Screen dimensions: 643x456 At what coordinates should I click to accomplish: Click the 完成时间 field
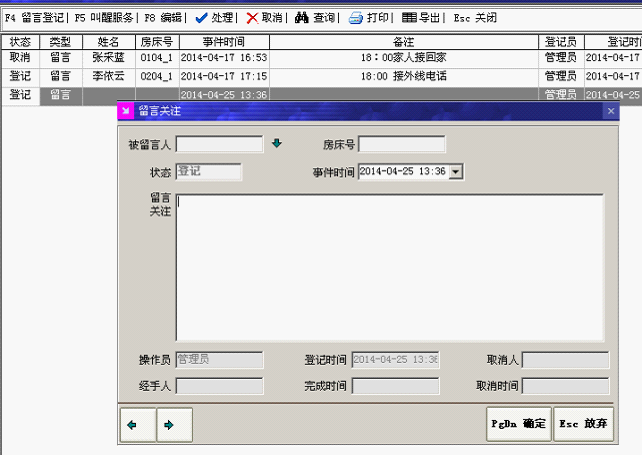(395, 386)
